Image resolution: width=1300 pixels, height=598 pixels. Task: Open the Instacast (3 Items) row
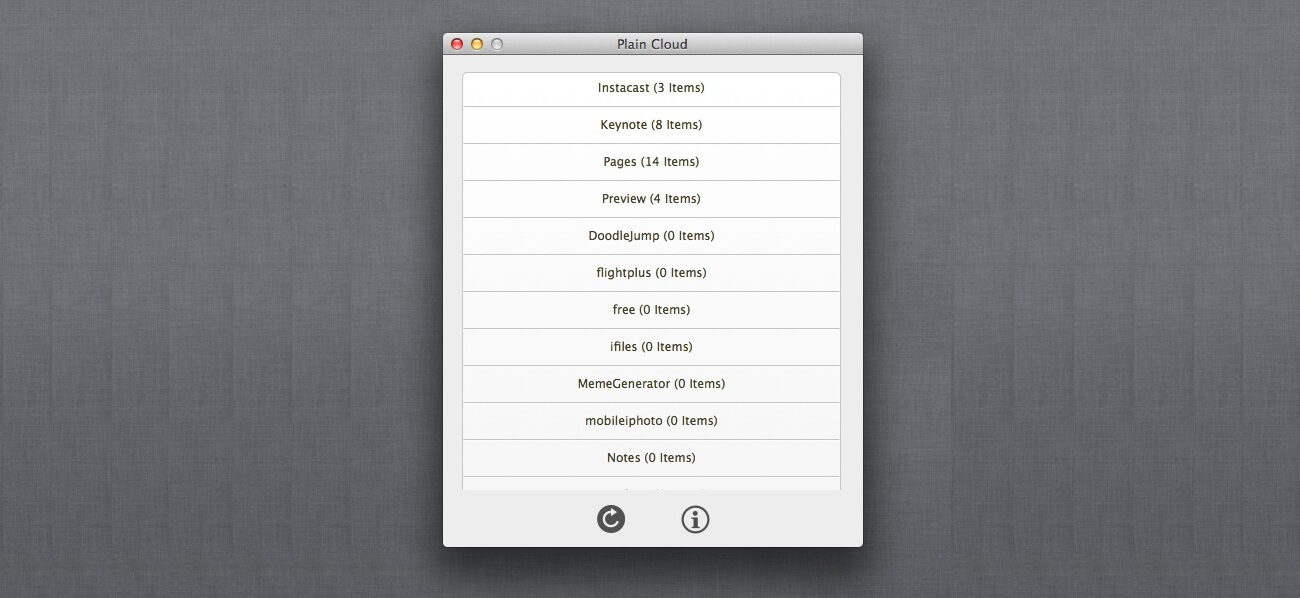651,89
